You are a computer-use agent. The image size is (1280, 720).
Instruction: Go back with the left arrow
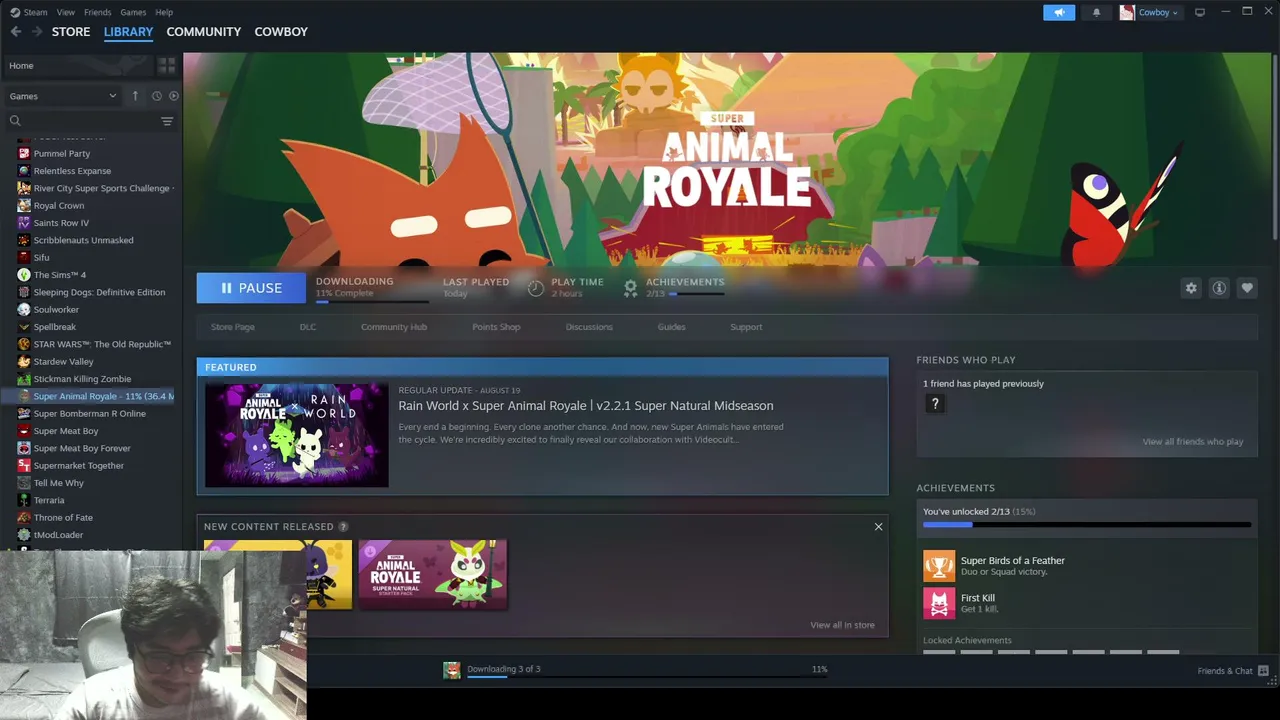(x=16, y=32)
